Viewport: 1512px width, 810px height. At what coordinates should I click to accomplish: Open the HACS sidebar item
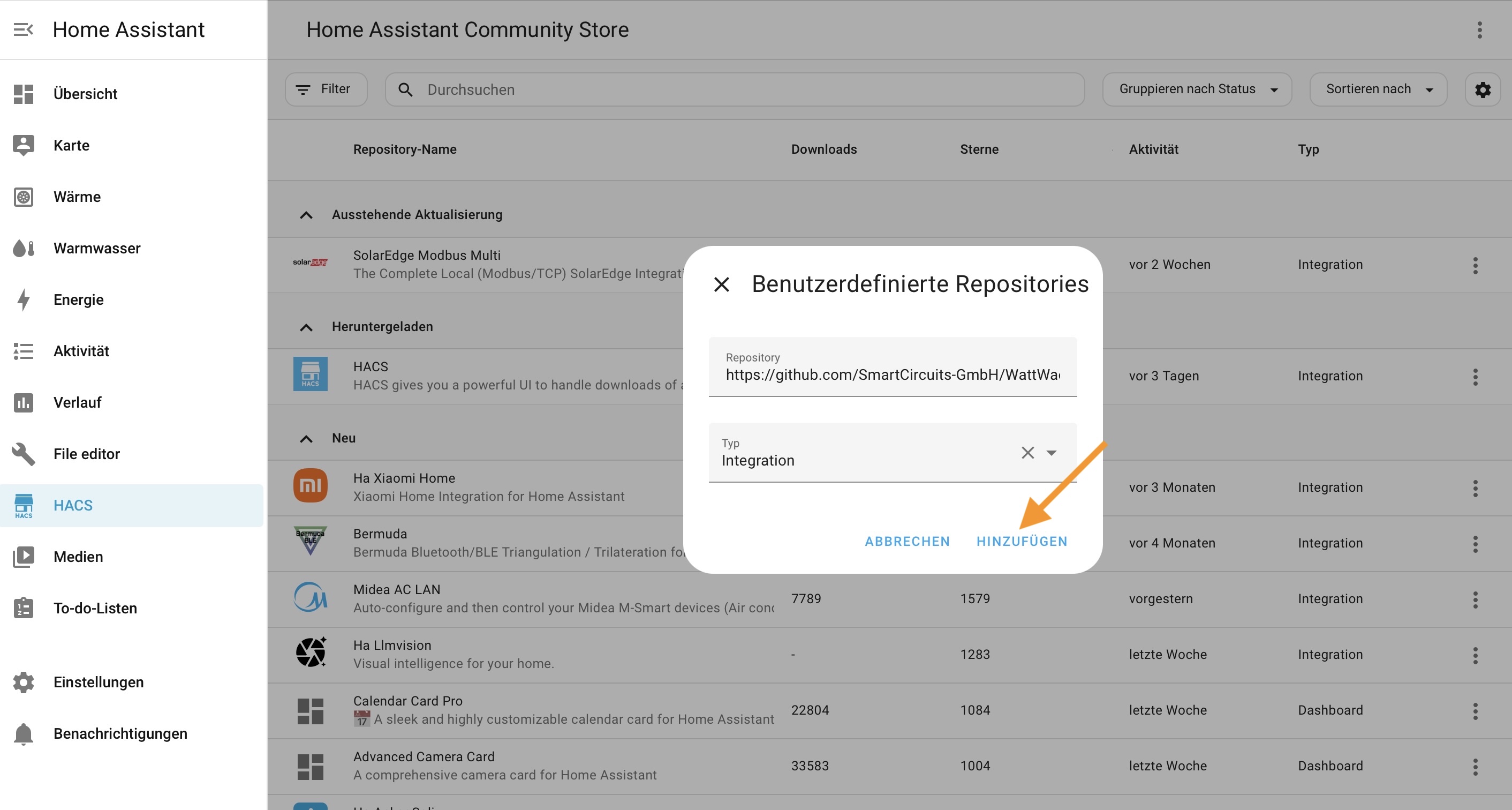73,505
